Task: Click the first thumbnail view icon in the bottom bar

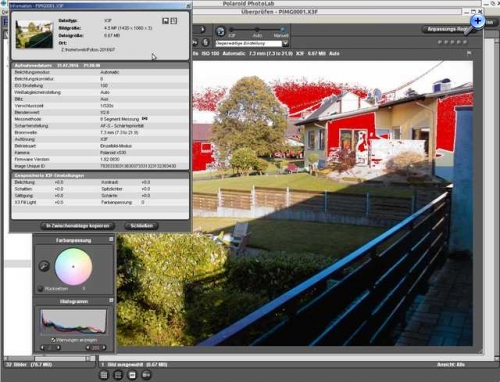Action: tap(104, 375)
